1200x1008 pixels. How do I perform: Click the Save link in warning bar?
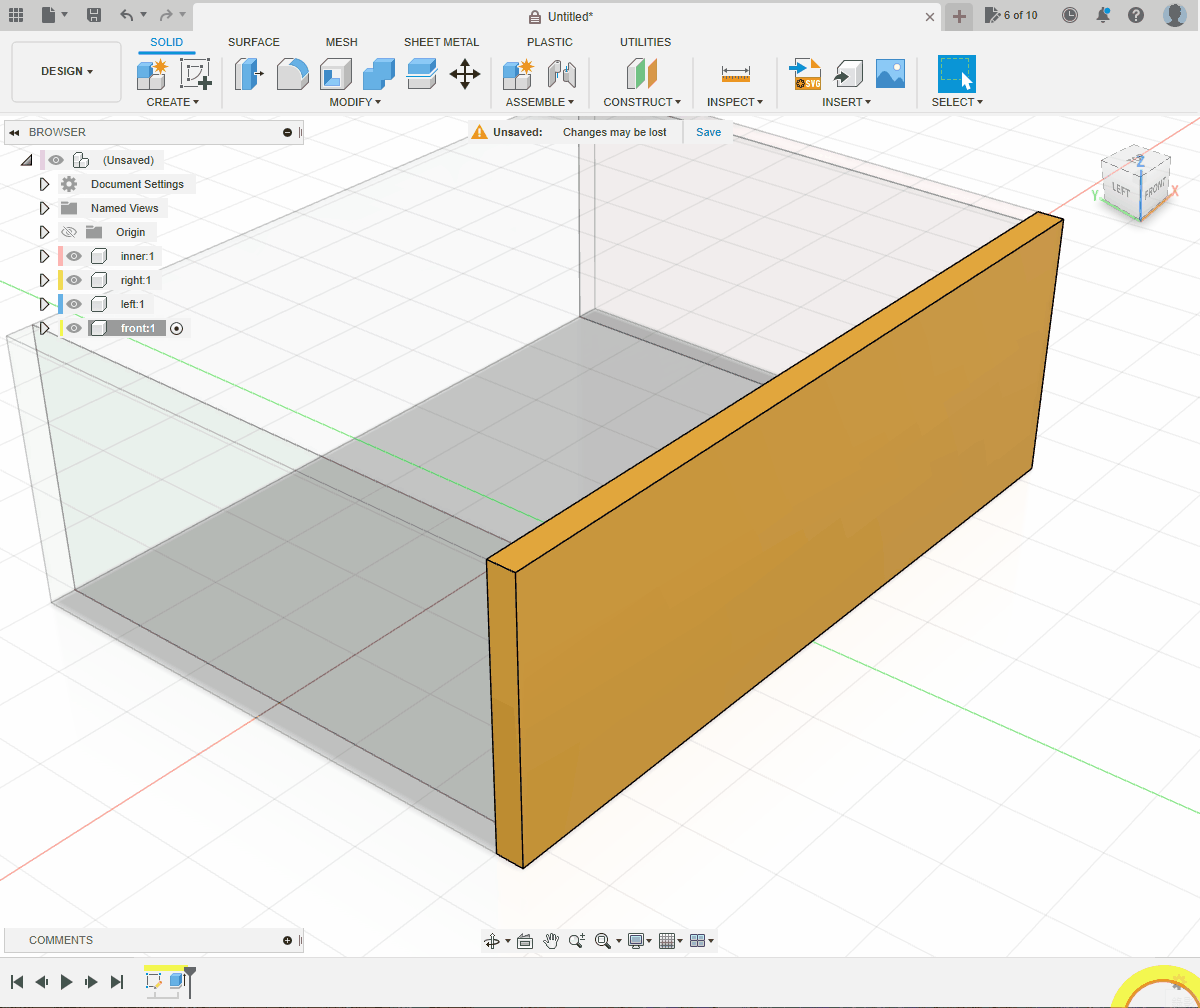708,132
